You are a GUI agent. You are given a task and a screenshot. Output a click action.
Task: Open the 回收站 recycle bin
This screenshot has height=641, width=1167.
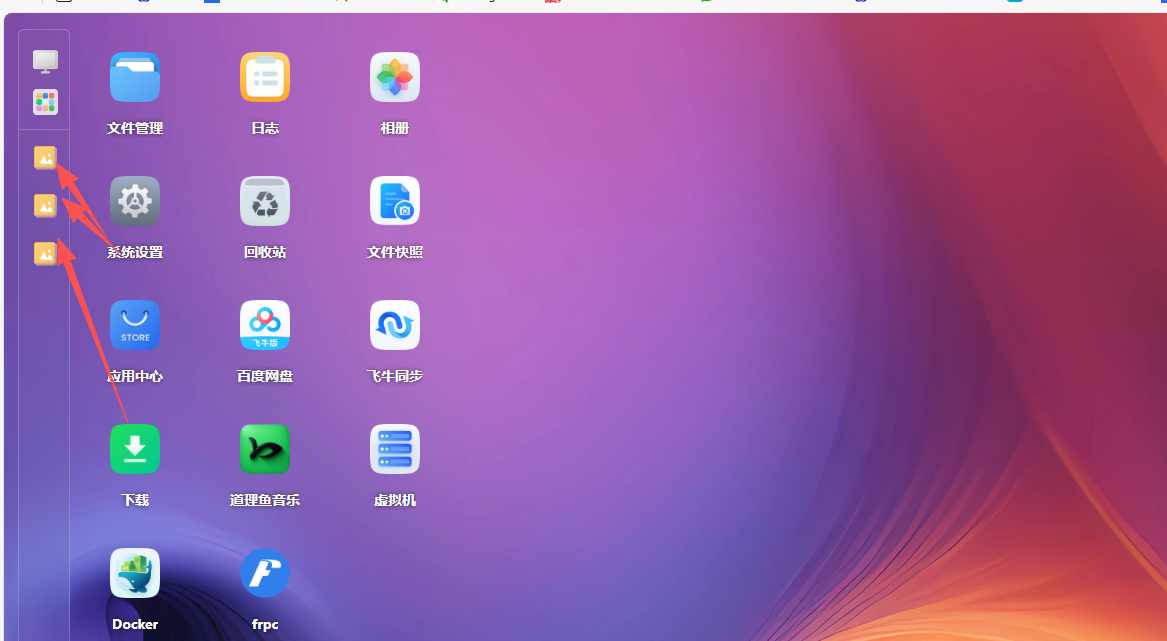(264, 201)
